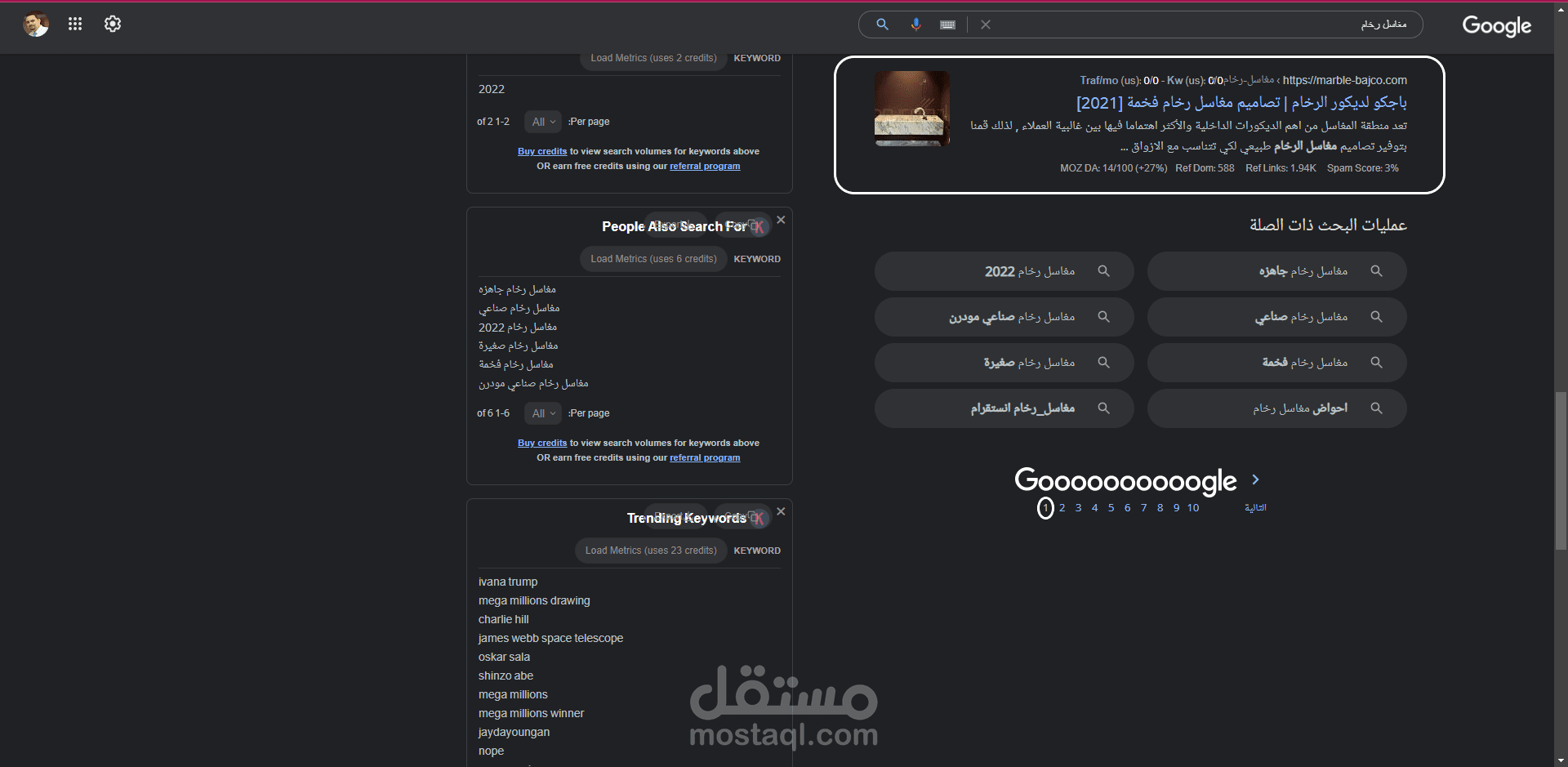
Task: Close the People Also Search For widget
Action: point(781,220)
